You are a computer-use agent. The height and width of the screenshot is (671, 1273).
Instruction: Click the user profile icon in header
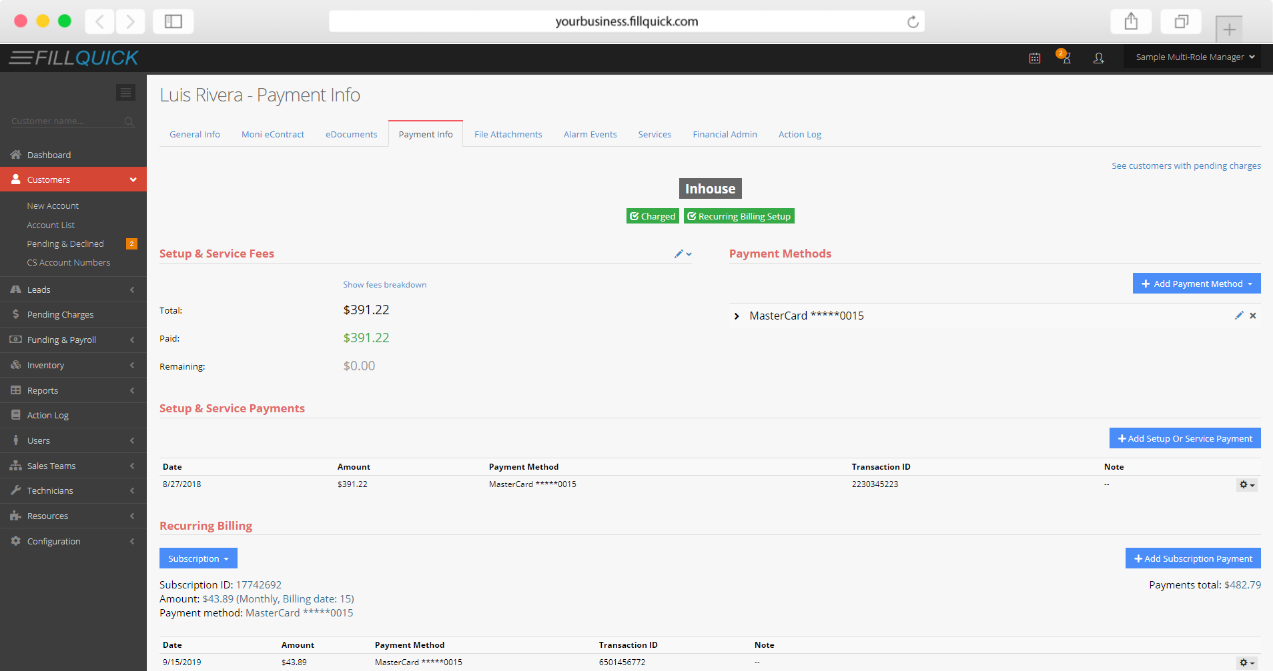pyautogui.click(x=1098, y=58)
